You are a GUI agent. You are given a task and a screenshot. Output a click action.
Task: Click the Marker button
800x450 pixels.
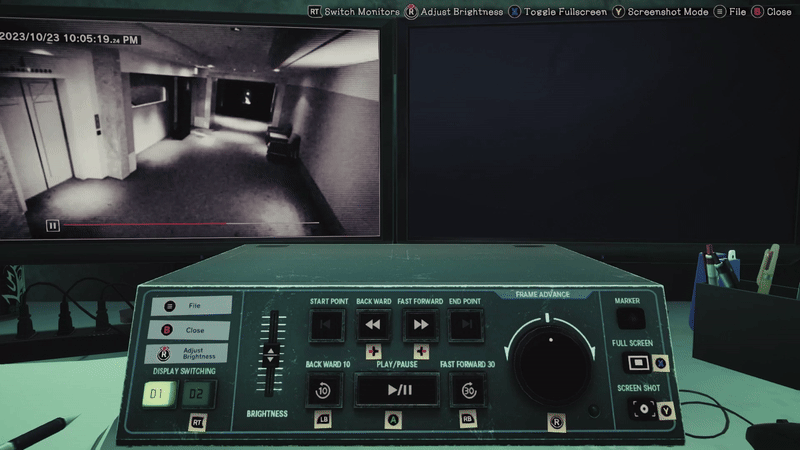pos(631,319)
